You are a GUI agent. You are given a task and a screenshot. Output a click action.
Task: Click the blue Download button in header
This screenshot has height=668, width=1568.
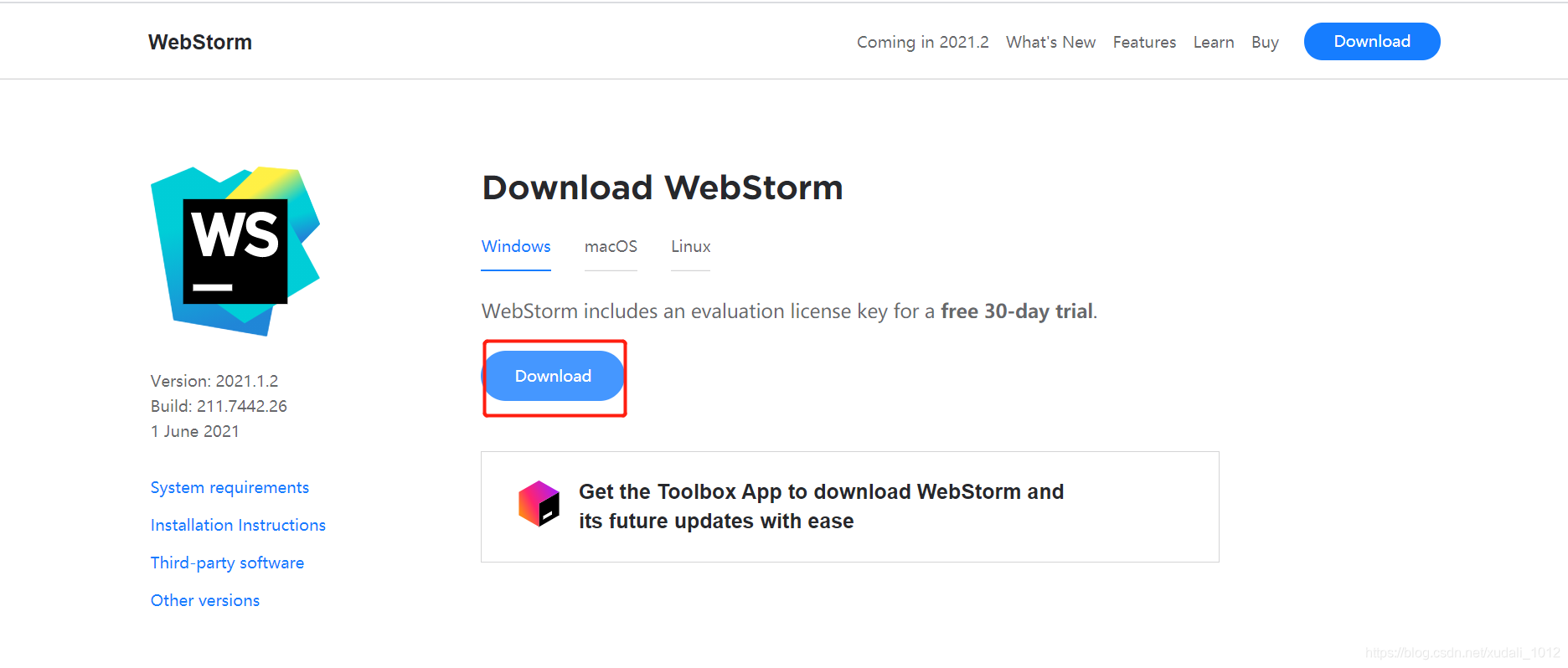click(1371, 41)
